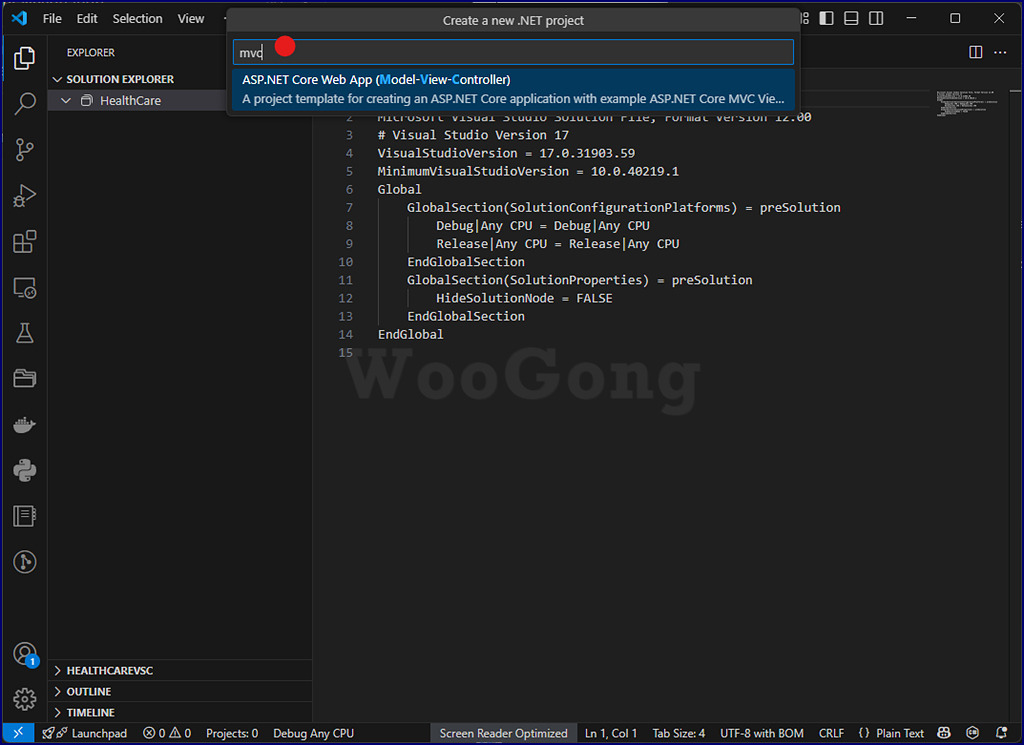
Task: Open the File menu
Action: coord(52,19)
